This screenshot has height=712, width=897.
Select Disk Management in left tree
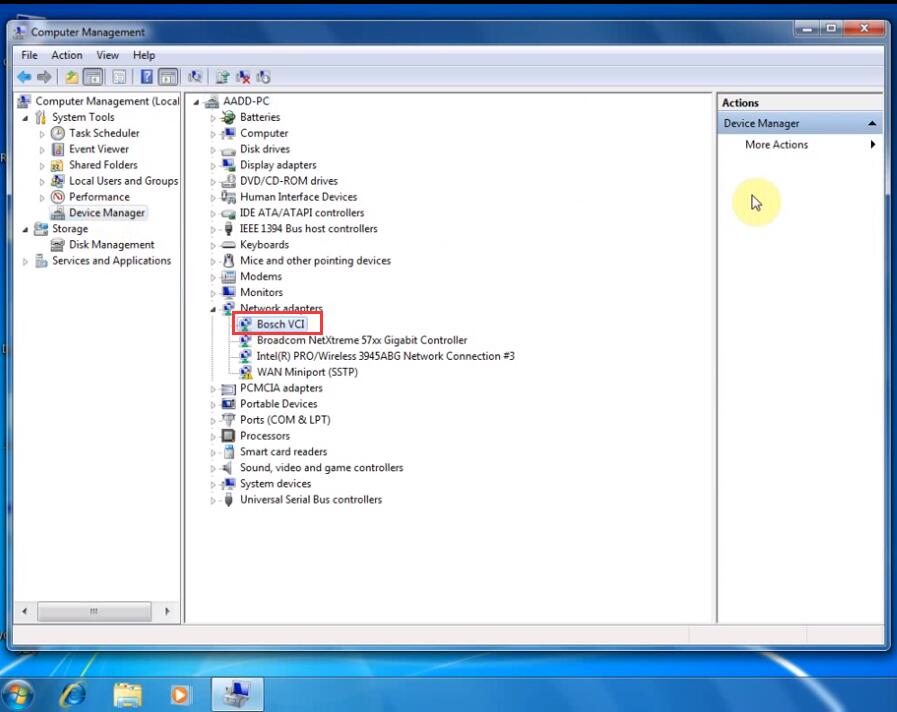111,245
